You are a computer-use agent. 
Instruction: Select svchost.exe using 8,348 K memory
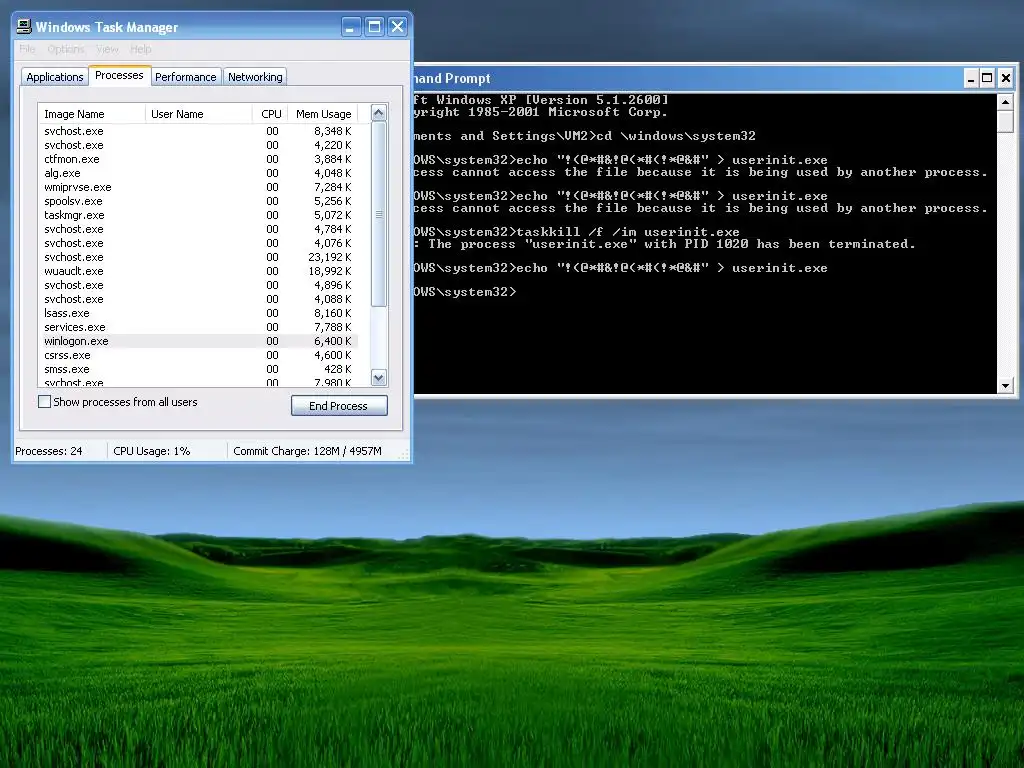tap(198, 131)
